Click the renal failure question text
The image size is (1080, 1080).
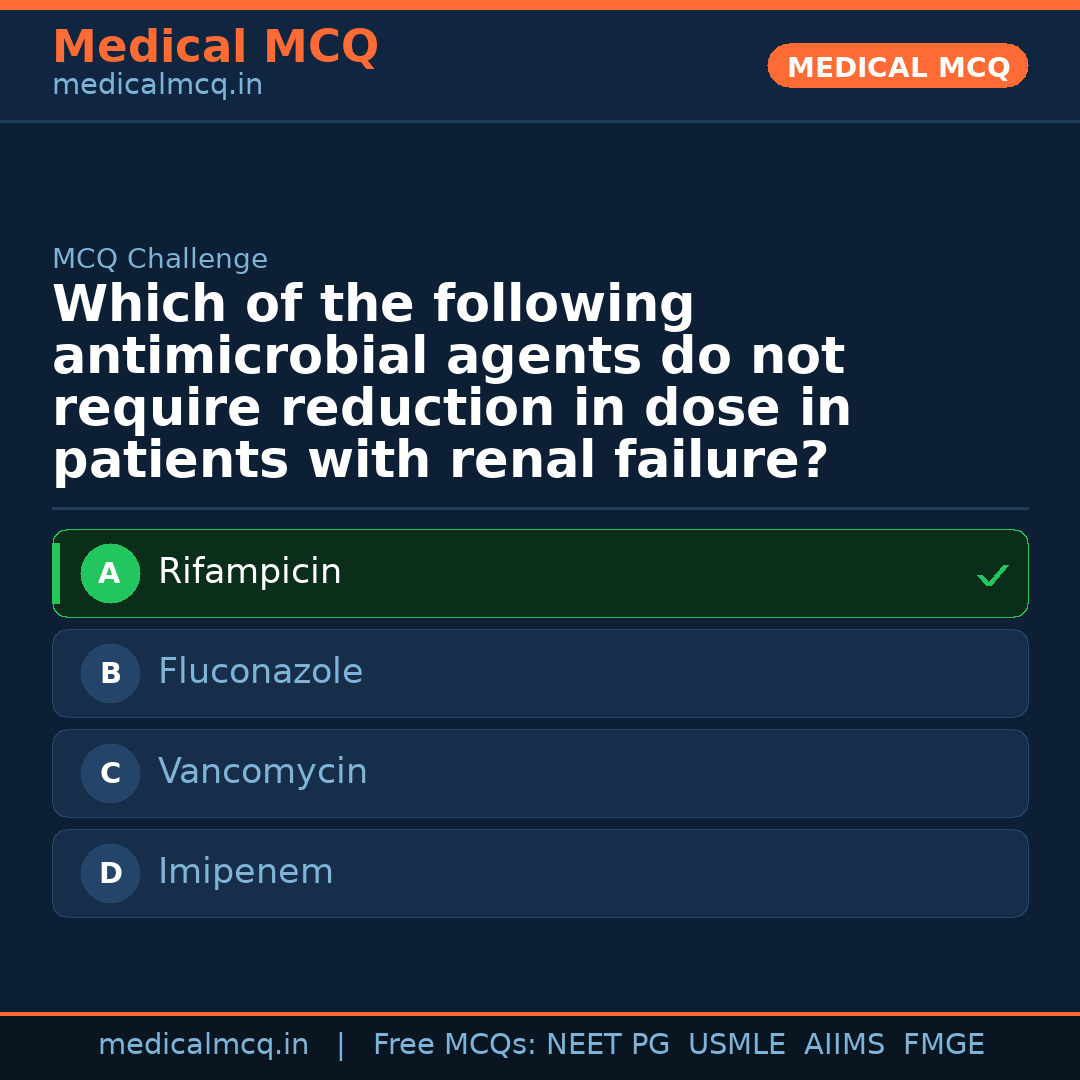tap(451, 383)
